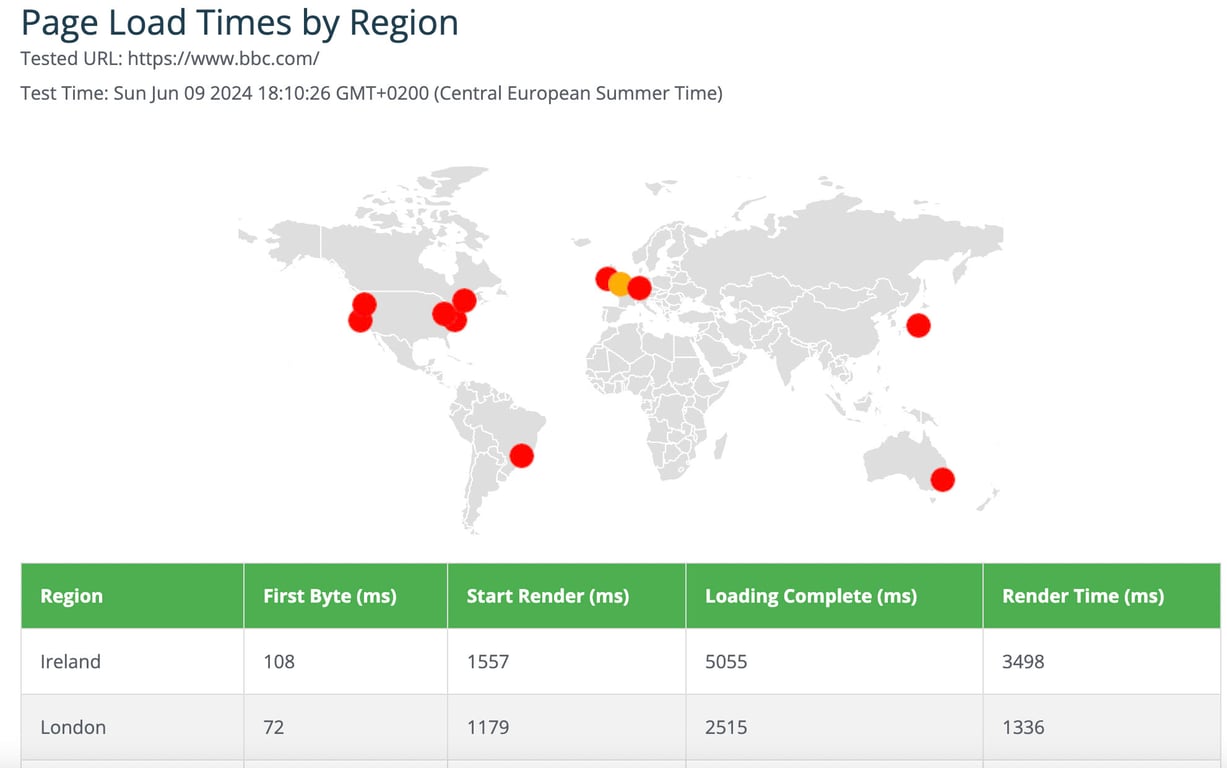Select the red marker in southeastern Australia
The width and height of the screenshot is (1227, 768).
click(943, 480)
